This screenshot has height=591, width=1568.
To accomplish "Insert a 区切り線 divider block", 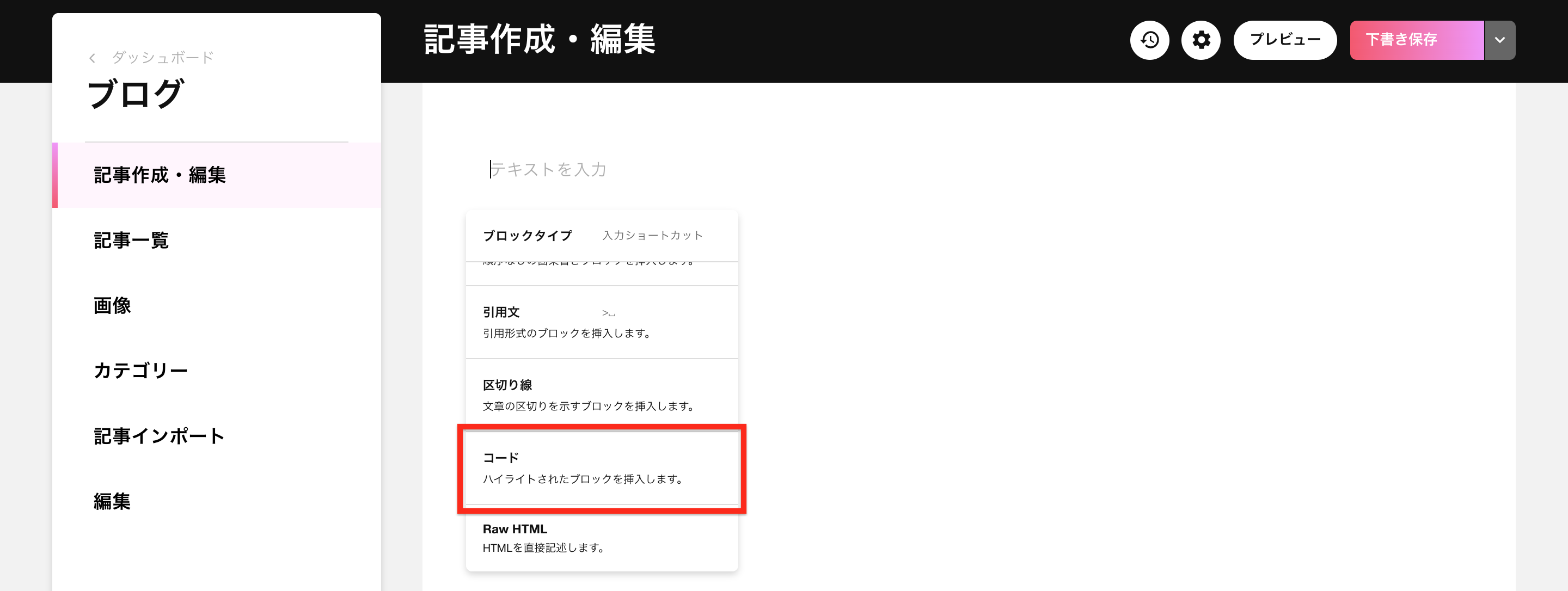I will click(x=602, y=395).
